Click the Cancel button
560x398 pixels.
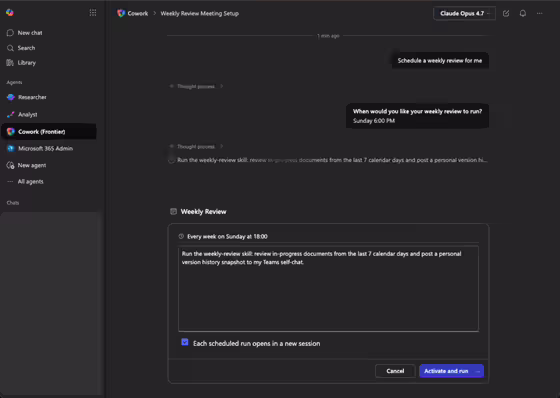click(x=395, y=371)
